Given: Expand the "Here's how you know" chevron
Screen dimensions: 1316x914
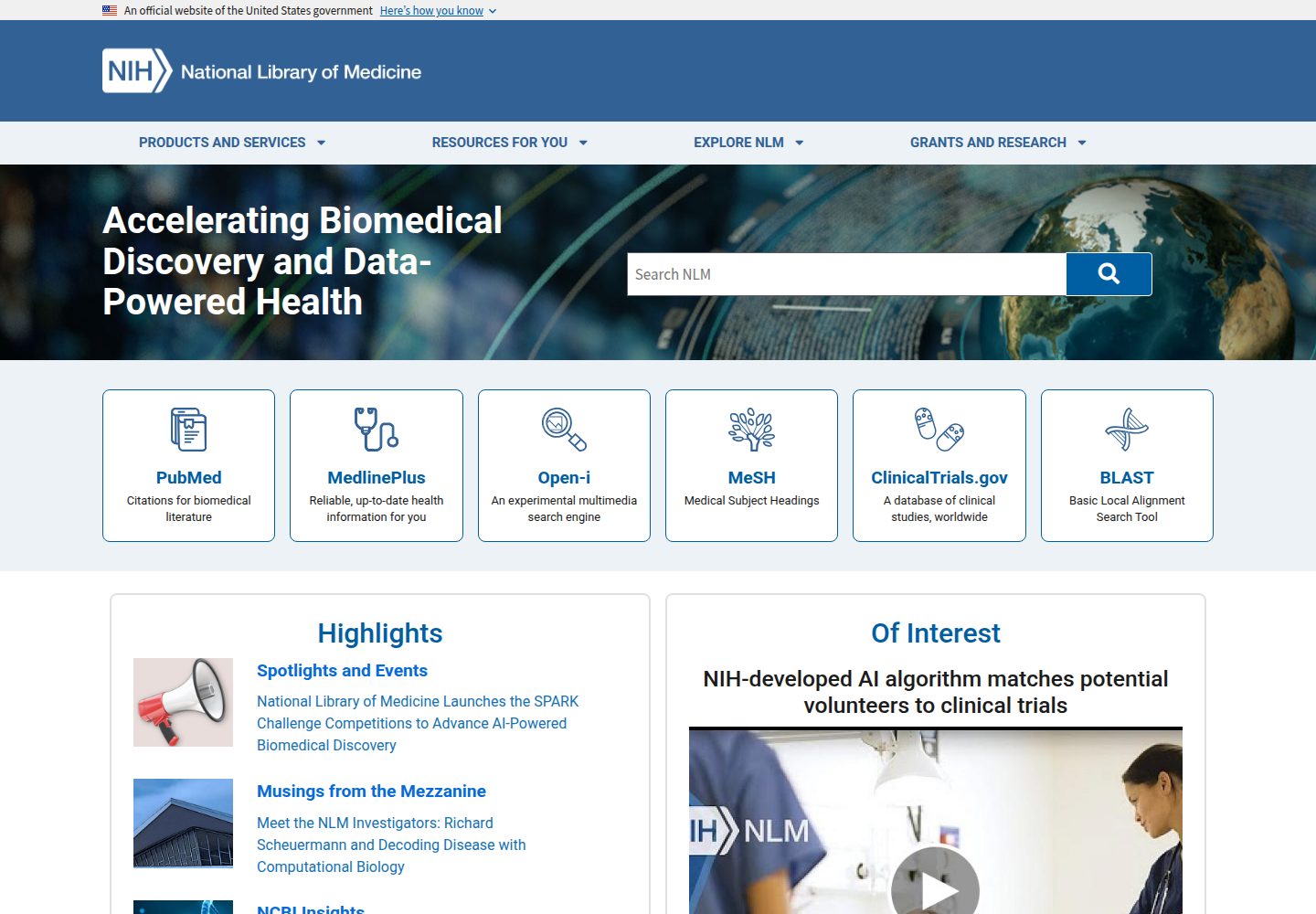Looking at the screenshot, I should click(493, 11).
